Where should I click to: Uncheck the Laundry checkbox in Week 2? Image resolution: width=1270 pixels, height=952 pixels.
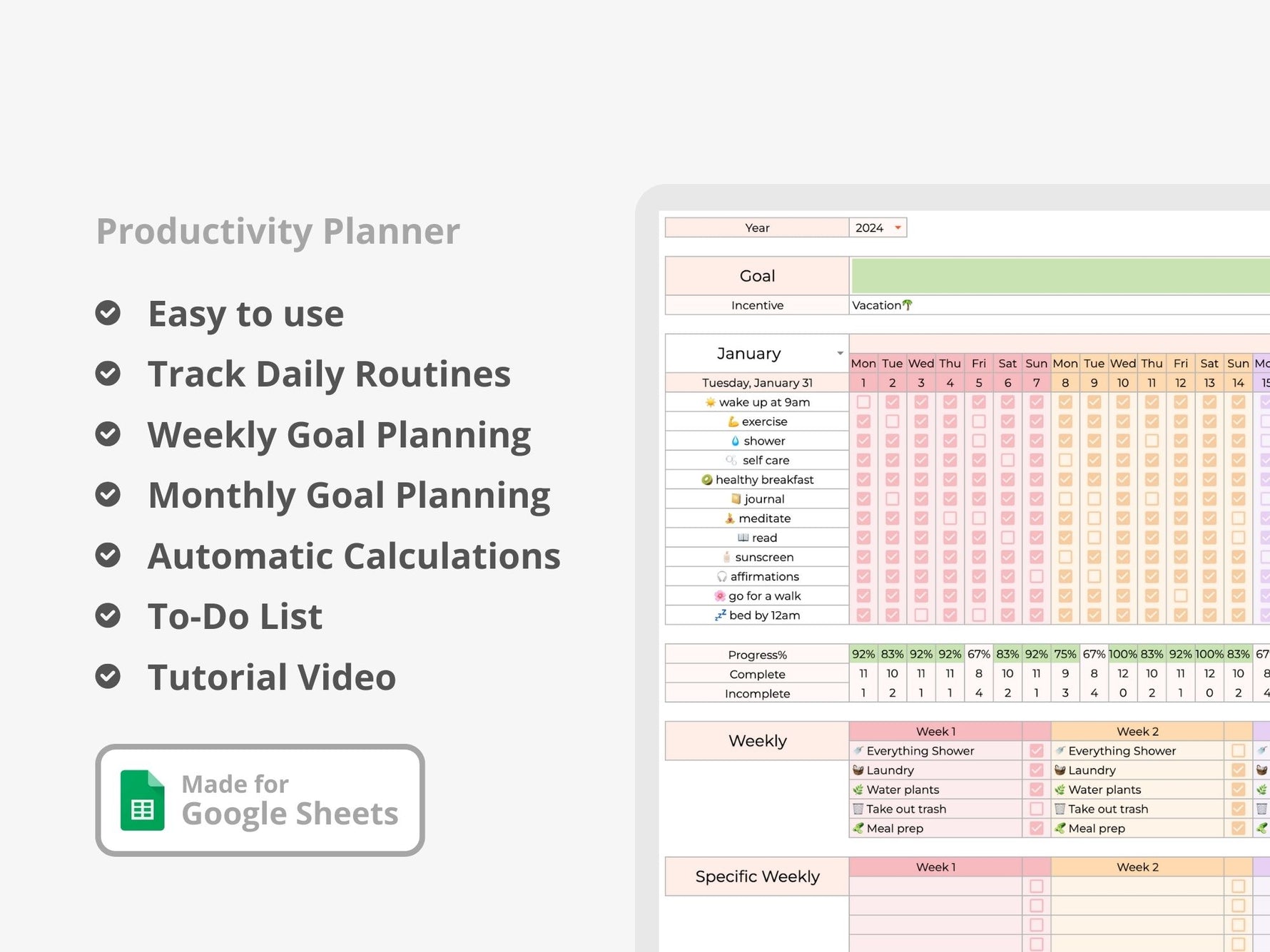click(x=1239, y=770)
